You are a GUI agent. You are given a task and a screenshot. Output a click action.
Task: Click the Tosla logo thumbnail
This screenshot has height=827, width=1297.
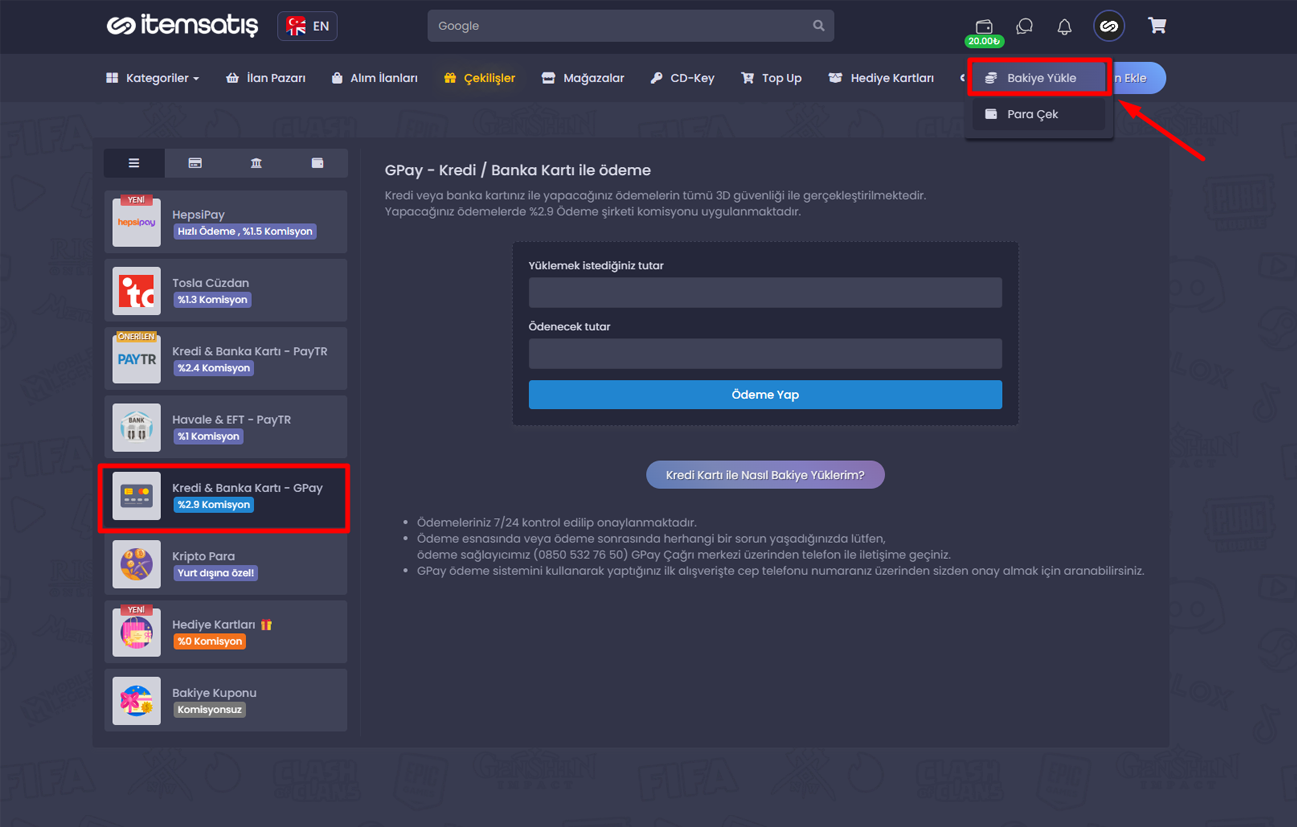tap(137, 290)
